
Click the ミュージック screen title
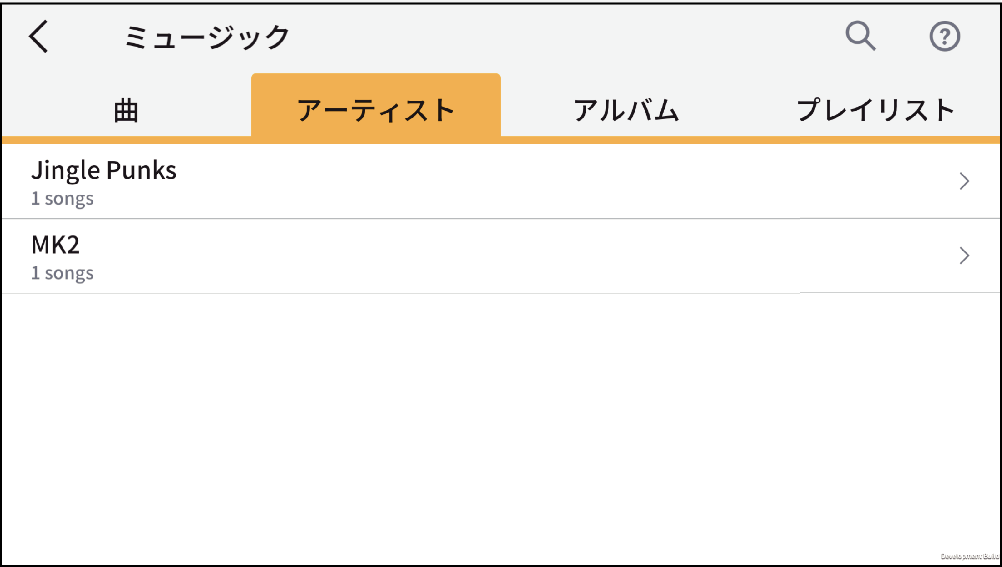click(206, 38)
